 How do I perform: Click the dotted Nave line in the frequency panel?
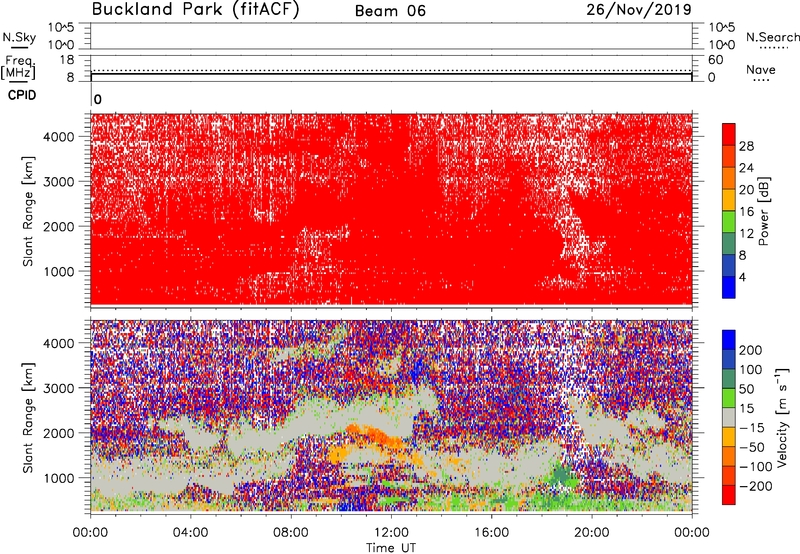click(x=391, y=70)
